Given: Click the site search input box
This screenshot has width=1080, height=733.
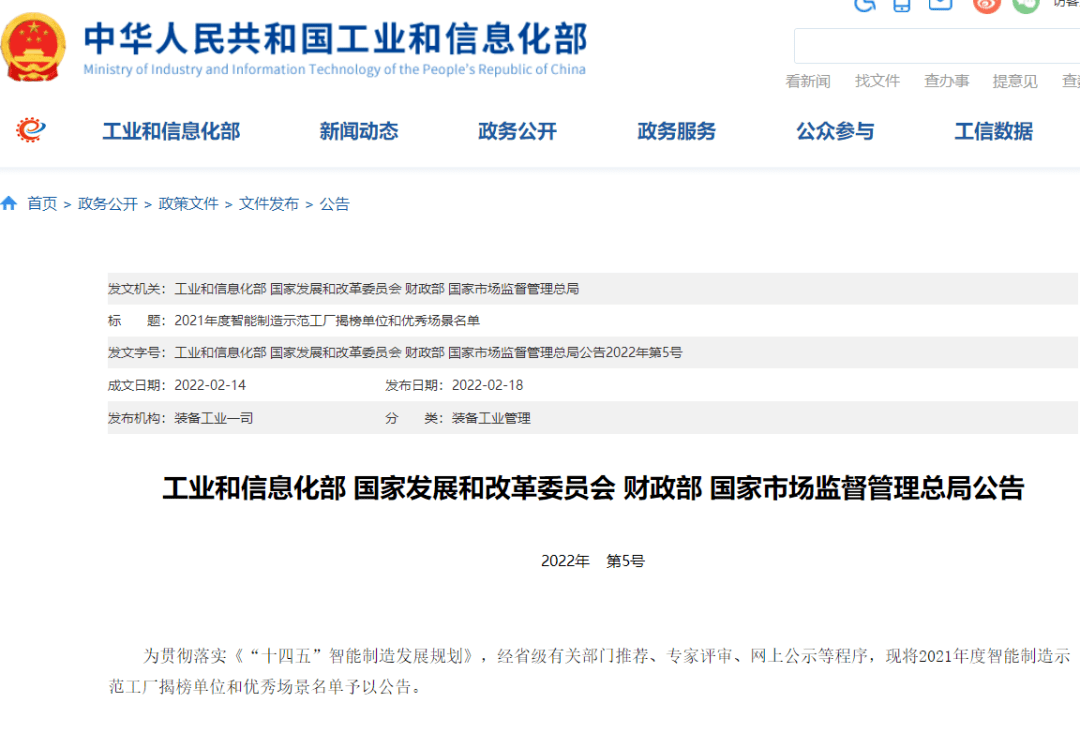Looking at the screenshot, I should click(x=937, y=46).
